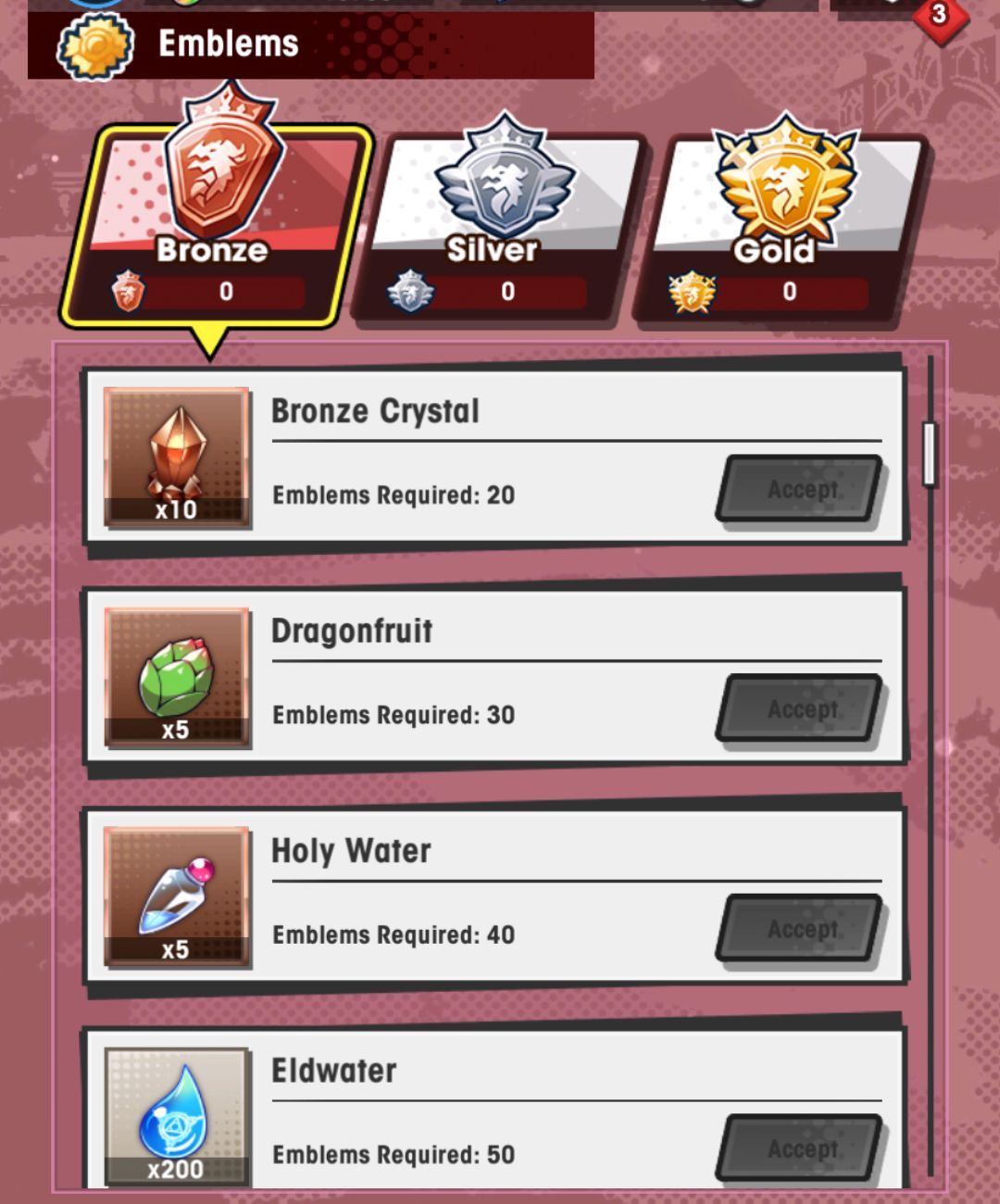The height and width of the screenshot is (1204, 1000).
Task: Tap the Bronze Crystal x10 item icon
Action: [176, 458]
